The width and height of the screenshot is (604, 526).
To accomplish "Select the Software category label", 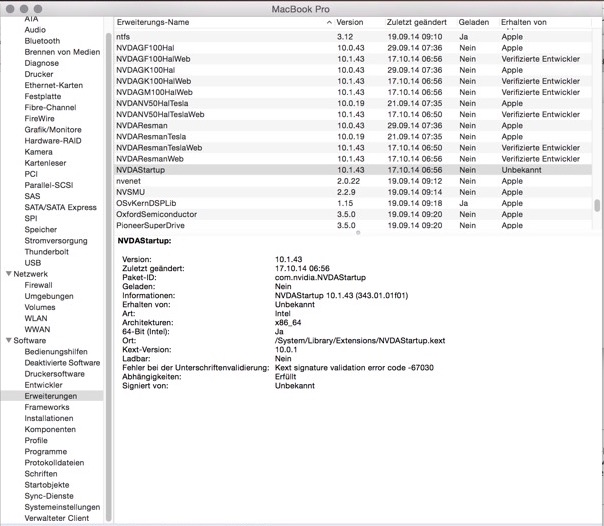I will tap(30, 340).
